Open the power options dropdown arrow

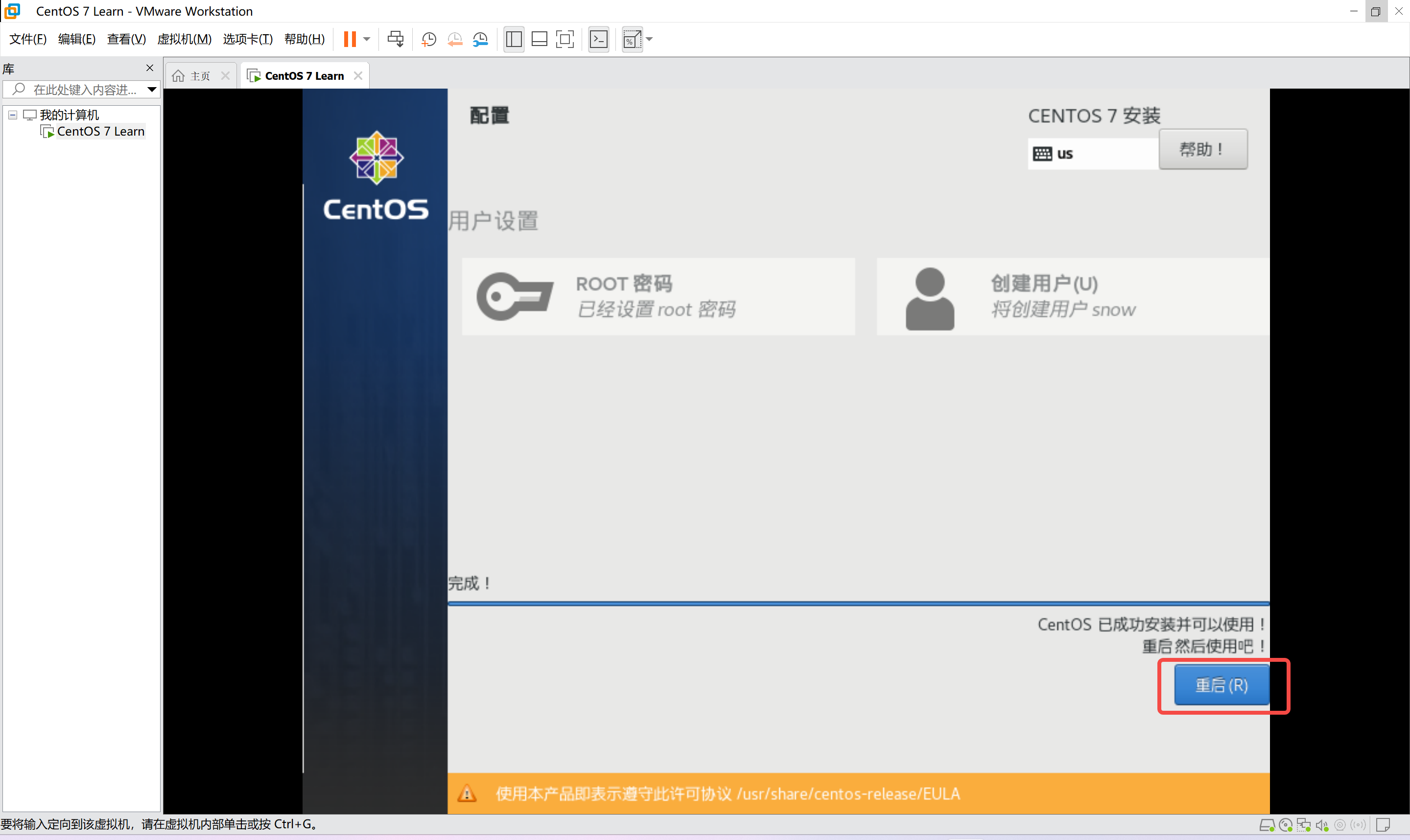click(367, 39)
